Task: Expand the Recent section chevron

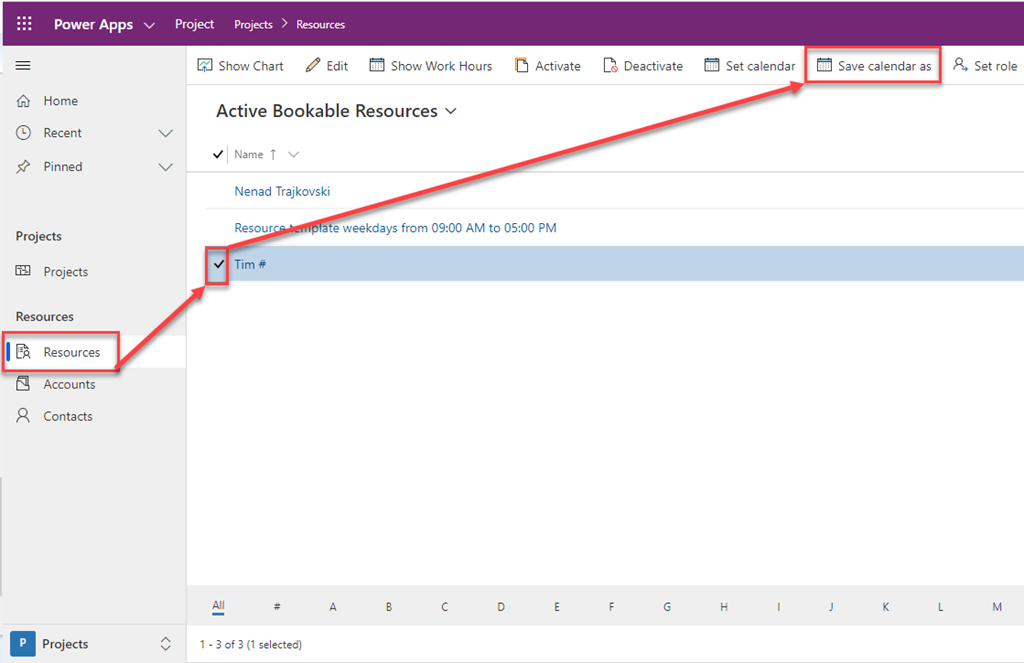Action: 166,133
